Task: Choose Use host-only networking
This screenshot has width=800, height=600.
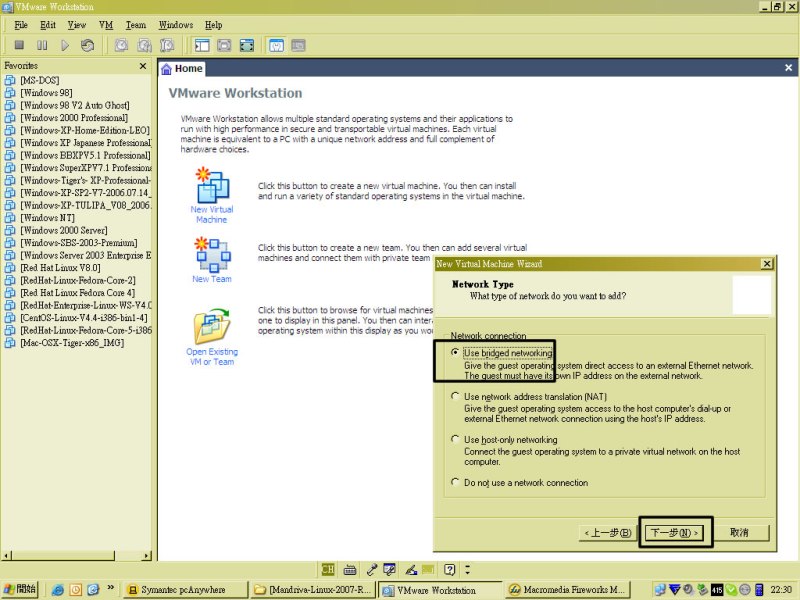Action: click(456, 439)
